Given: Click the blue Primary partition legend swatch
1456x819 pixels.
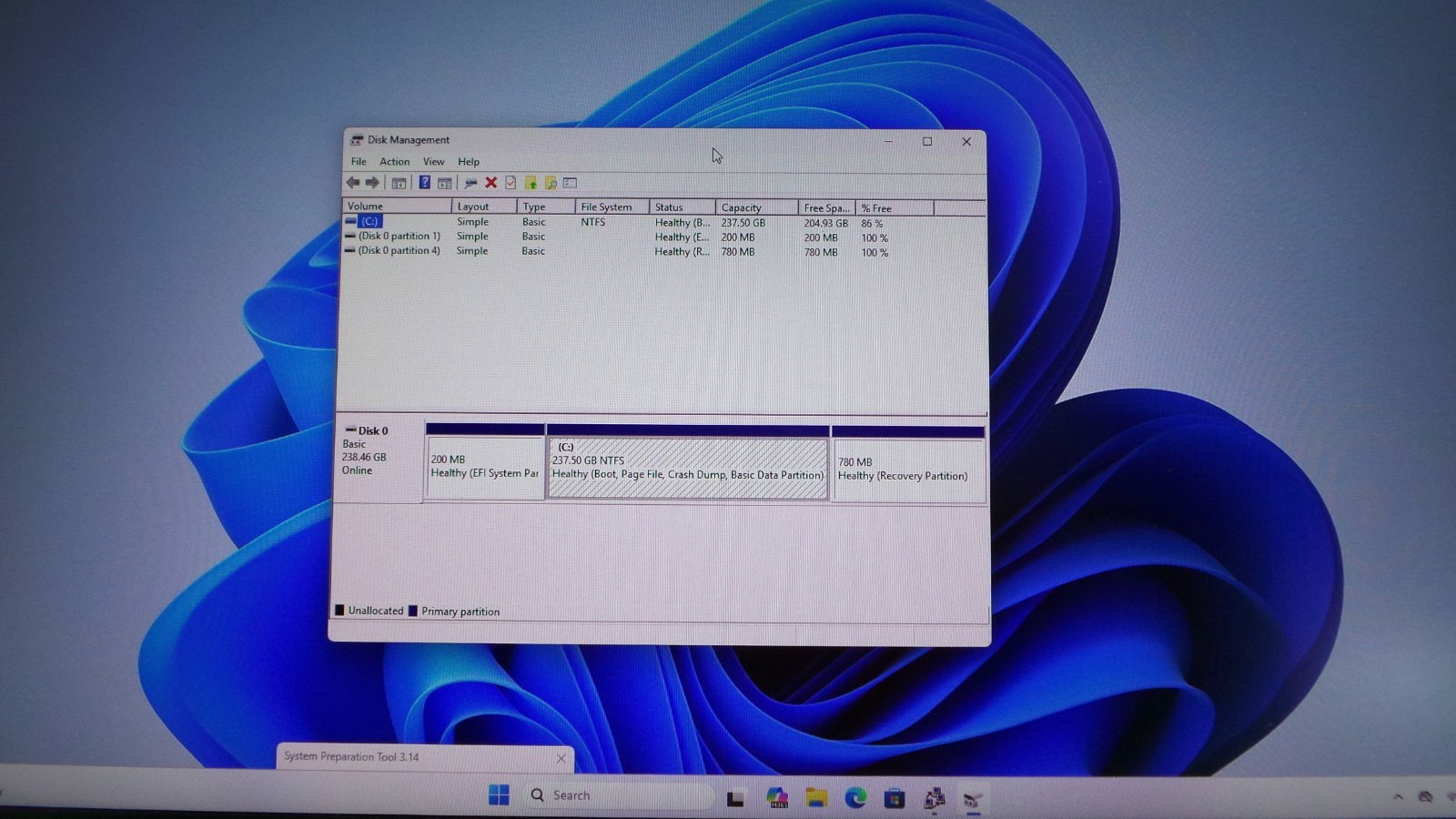Looking at the screenshot, I should (x=413, y=611).
